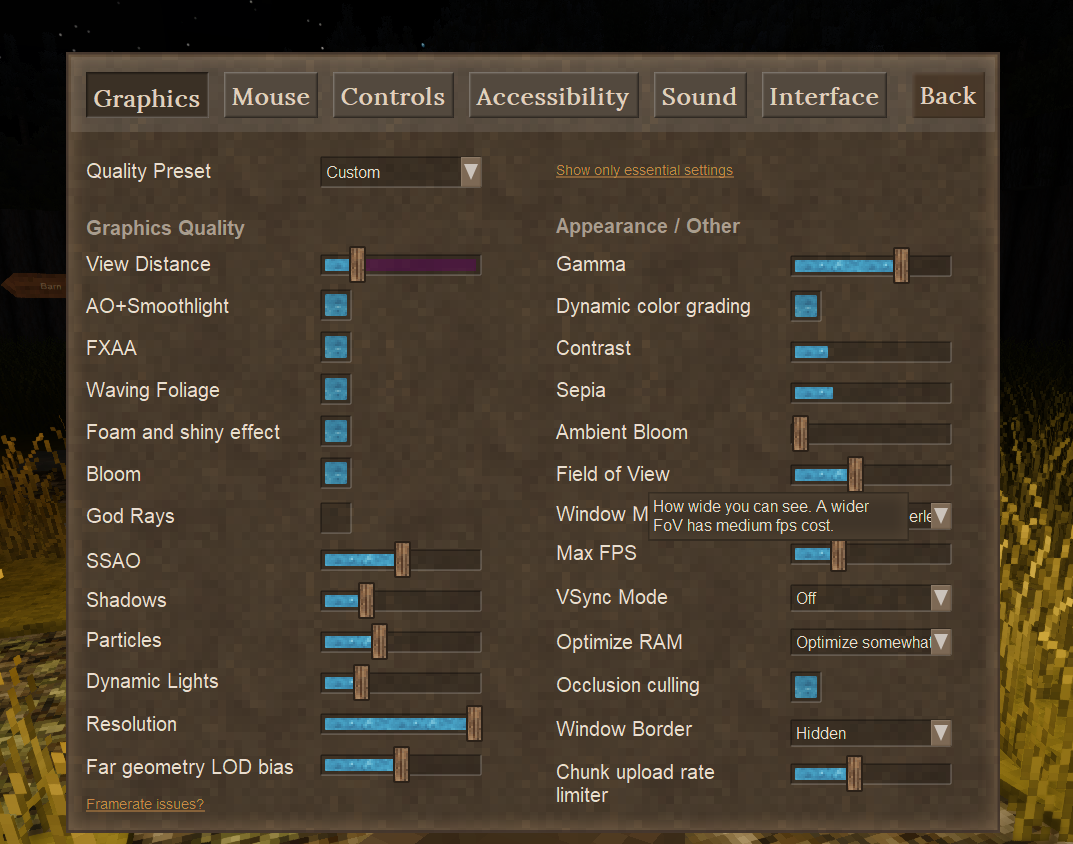Click the Gamma slider handle
The image size is (1073, 844).
[901, 266]
